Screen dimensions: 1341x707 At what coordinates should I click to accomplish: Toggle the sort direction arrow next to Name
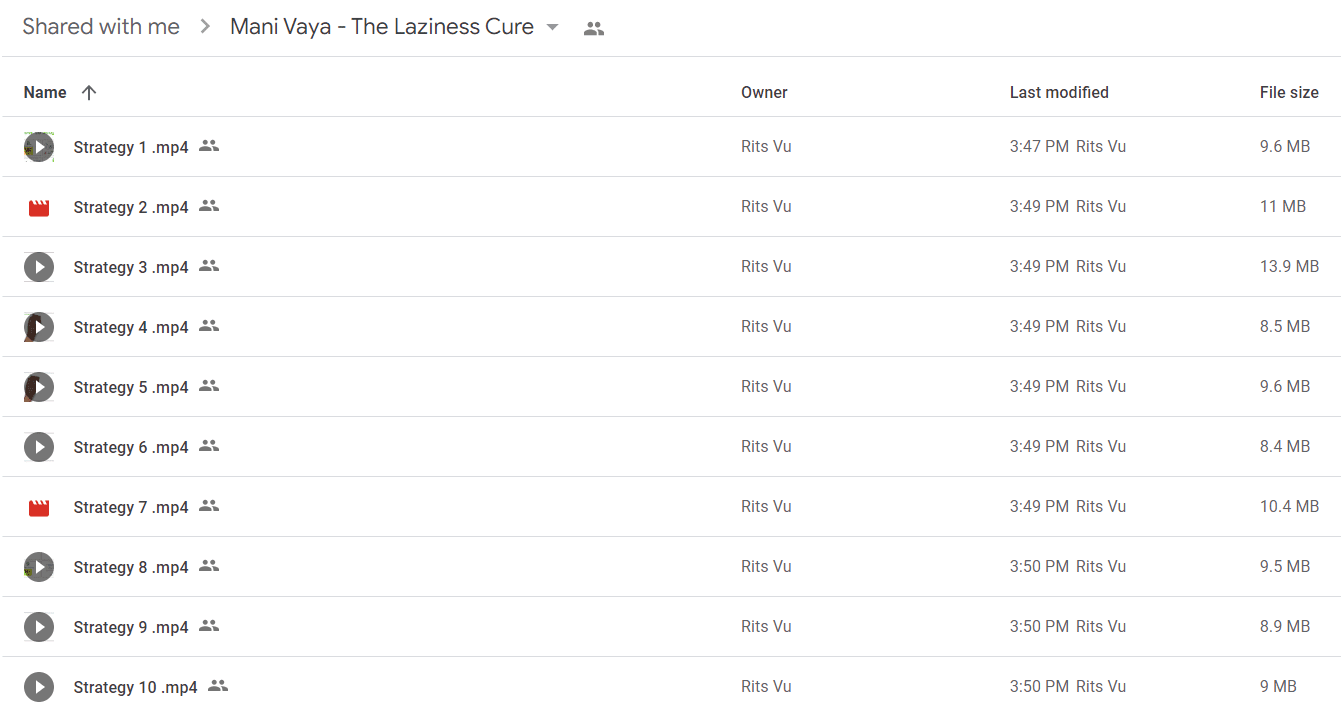tap(89, 92)
